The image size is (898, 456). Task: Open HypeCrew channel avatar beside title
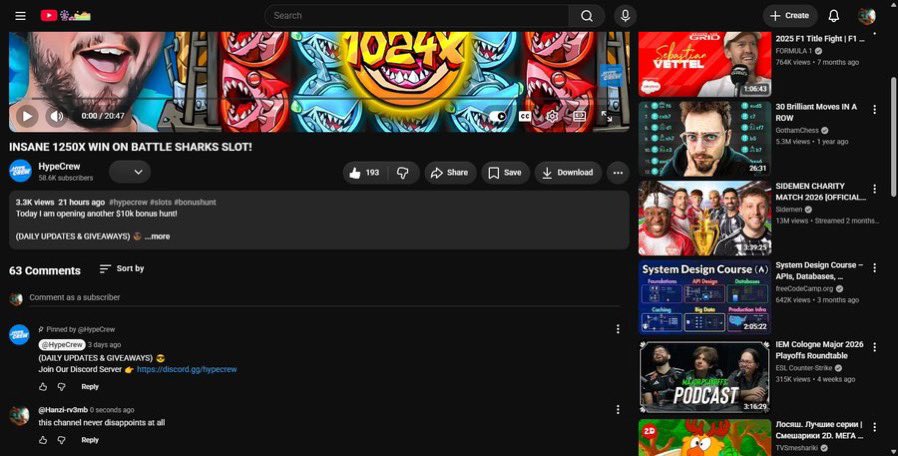tap(20, 171)
